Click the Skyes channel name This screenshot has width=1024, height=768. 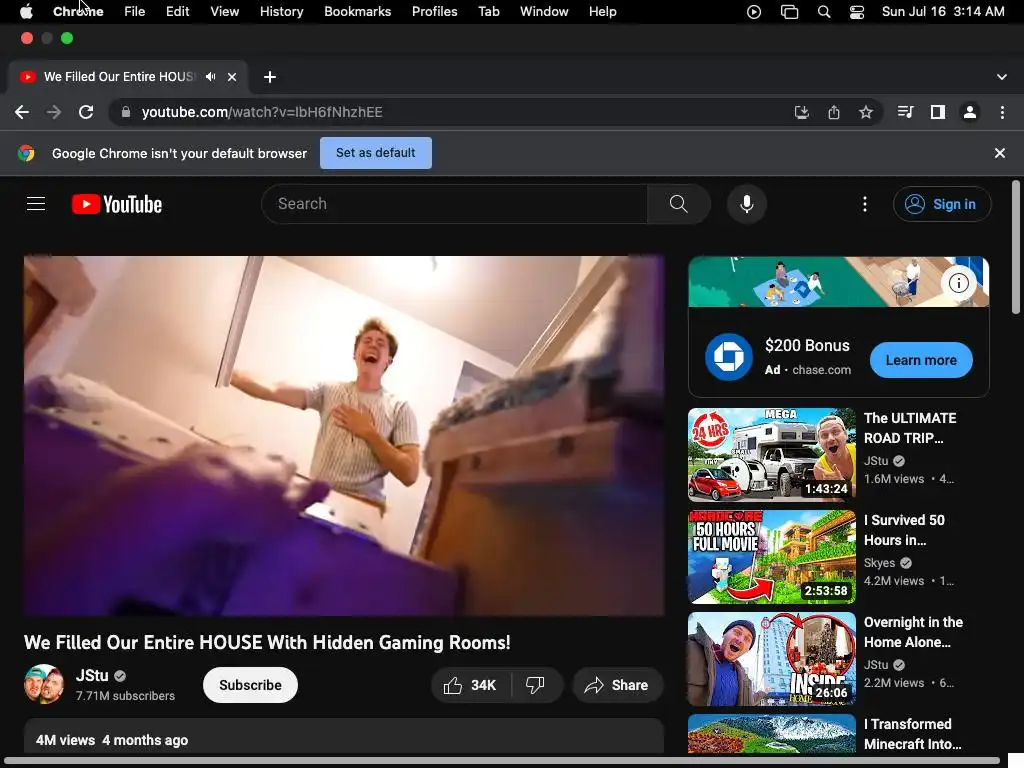[879, 563]
